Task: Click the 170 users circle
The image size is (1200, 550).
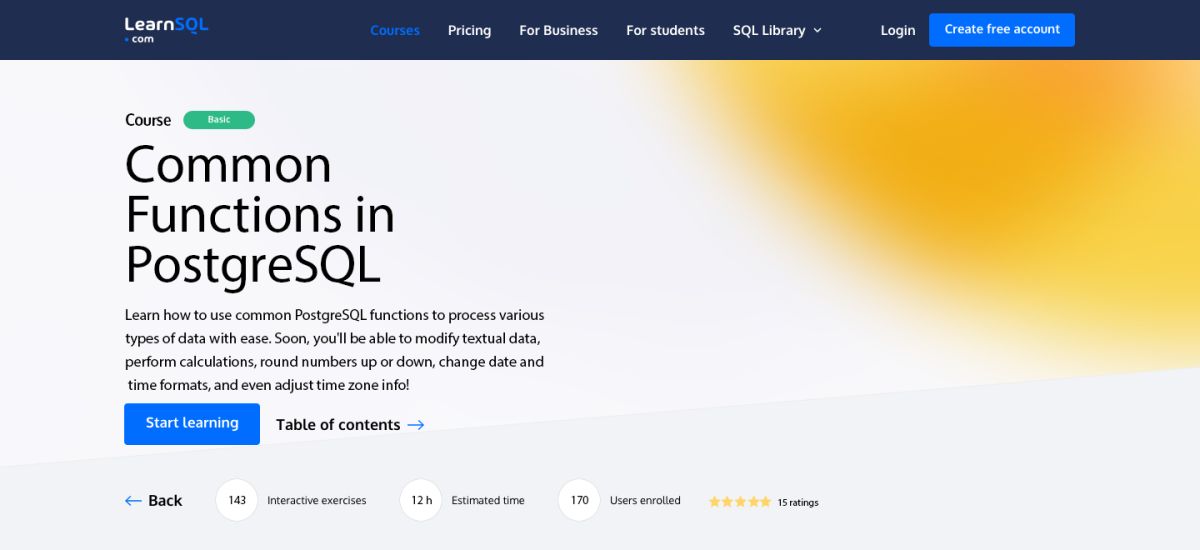Action: pos(579,500)
